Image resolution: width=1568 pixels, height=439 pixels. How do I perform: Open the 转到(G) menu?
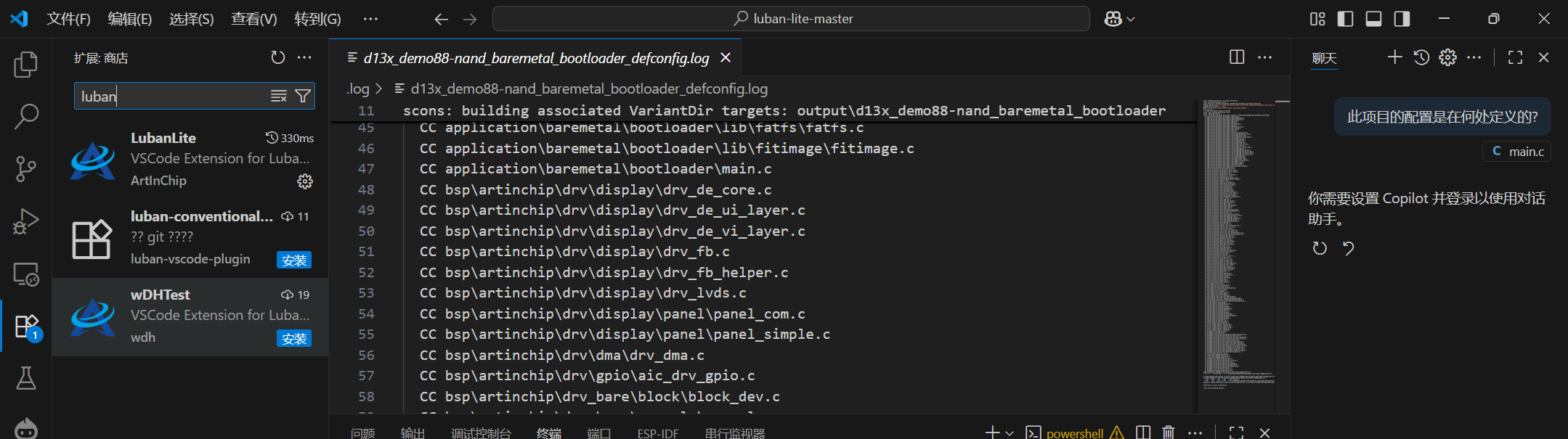(317, 19)
